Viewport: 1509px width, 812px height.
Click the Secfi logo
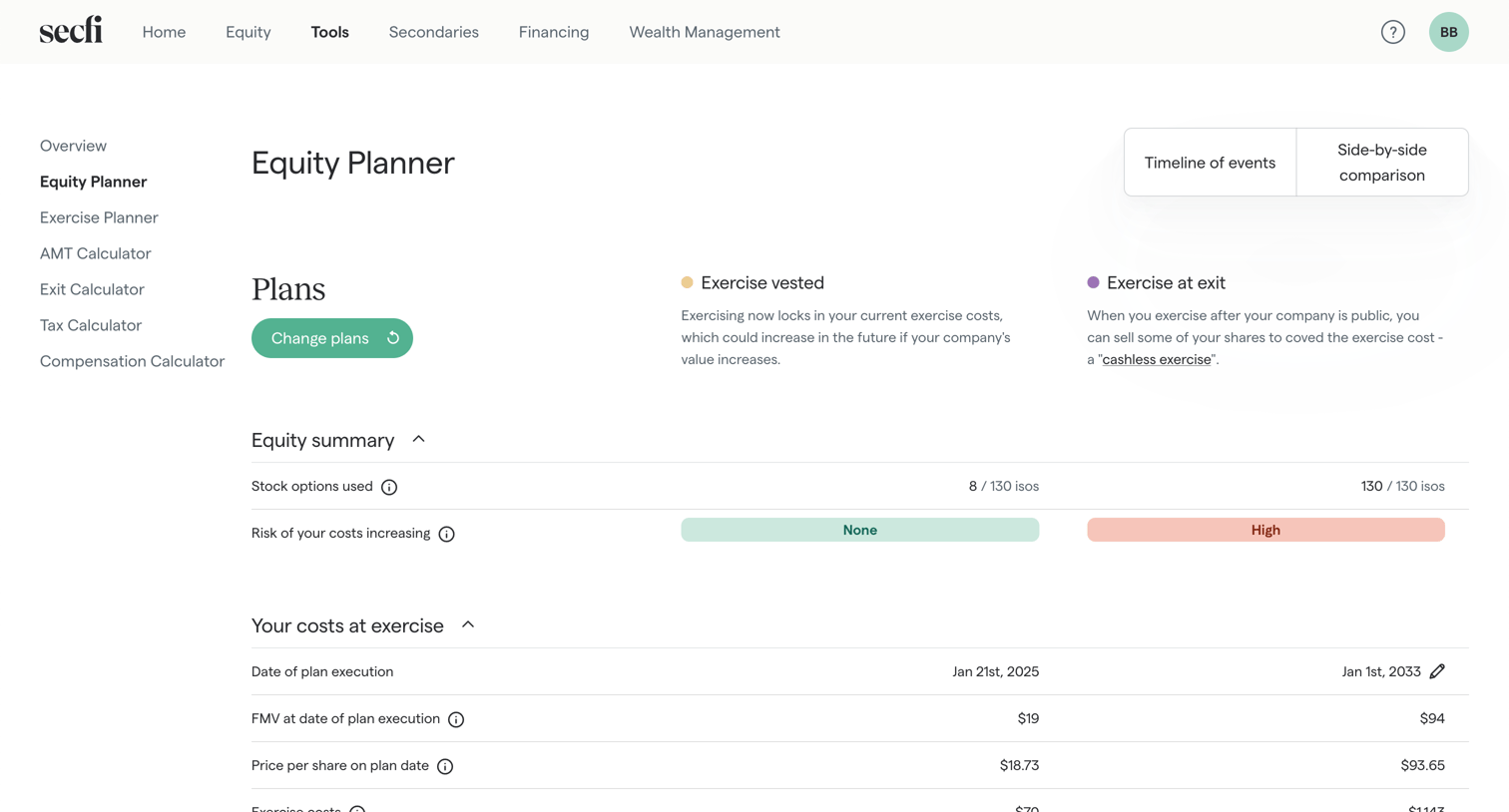[71, 31]
